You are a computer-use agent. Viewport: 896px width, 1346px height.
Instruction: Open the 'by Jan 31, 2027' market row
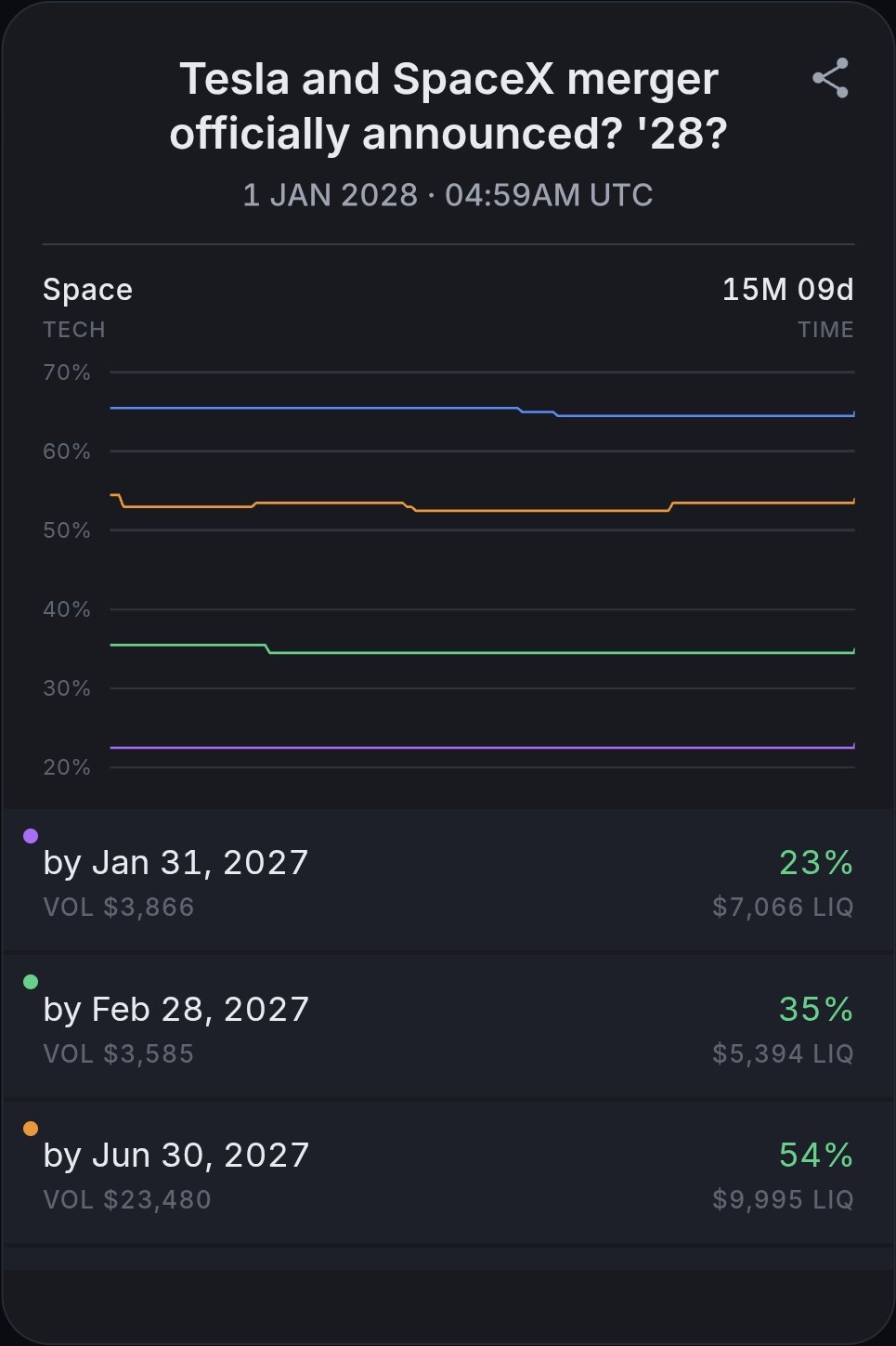click(x=448, y=881)
